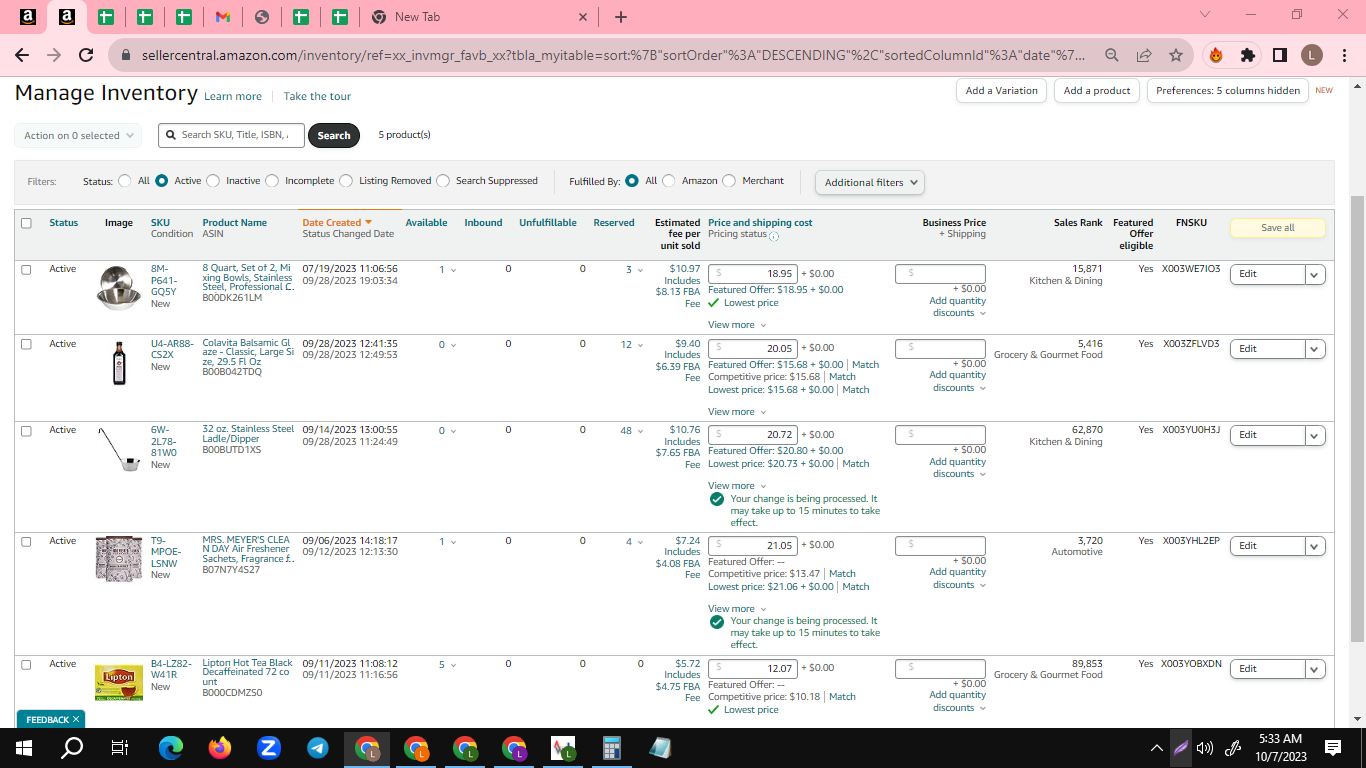Open a new browser tab with plus
The image size is (1366, 768).
621,17
